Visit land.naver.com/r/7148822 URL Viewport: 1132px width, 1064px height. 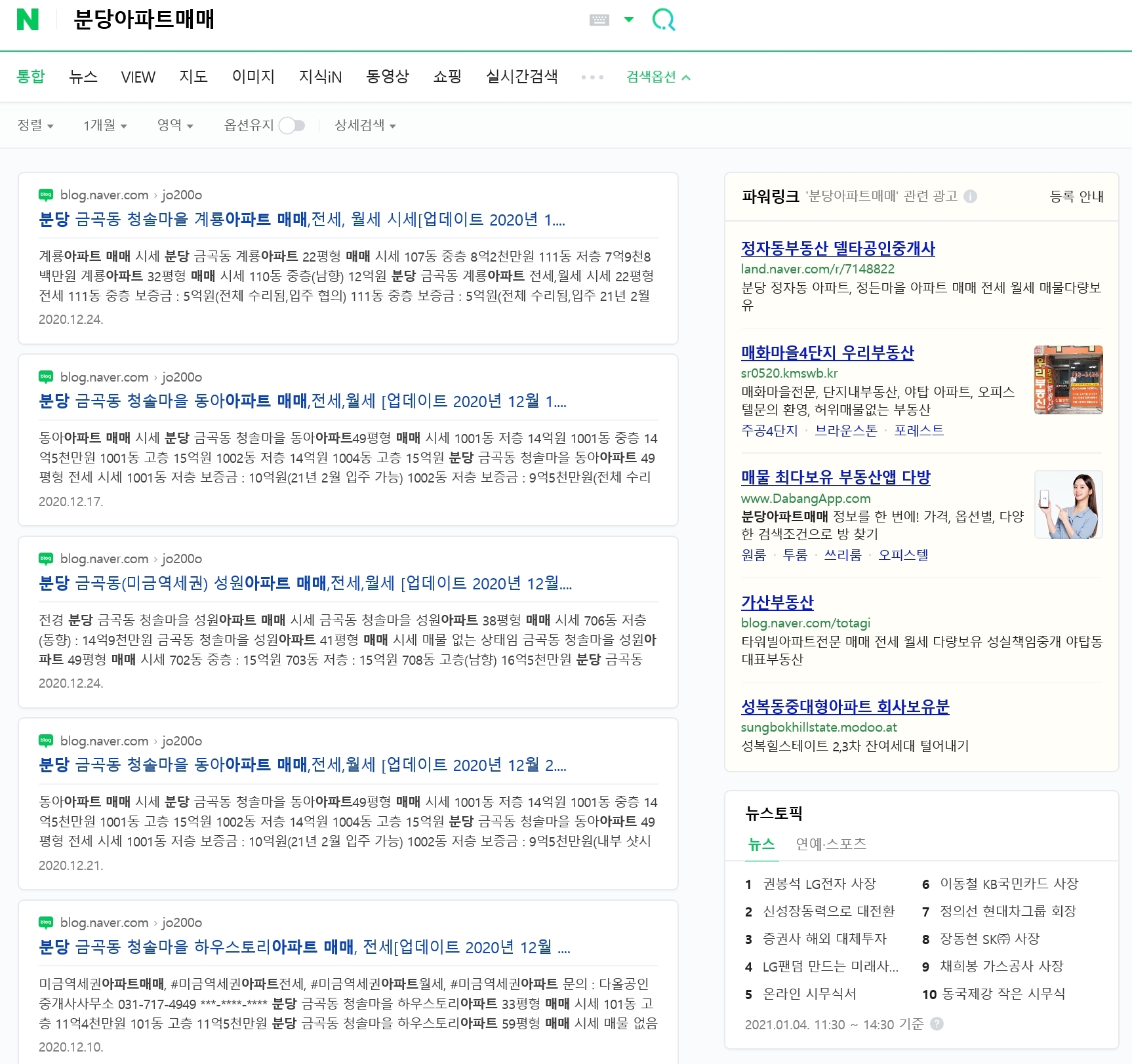(817, 269)
